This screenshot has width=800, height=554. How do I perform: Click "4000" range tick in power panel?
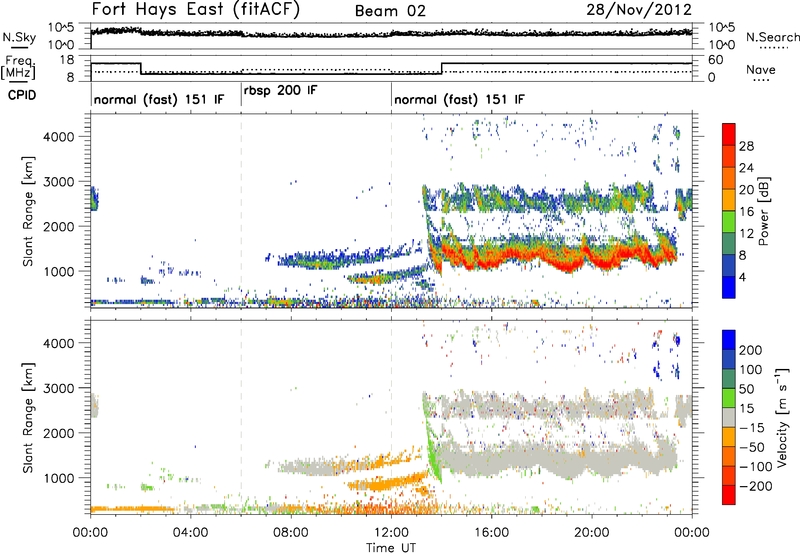coord(58,136)
